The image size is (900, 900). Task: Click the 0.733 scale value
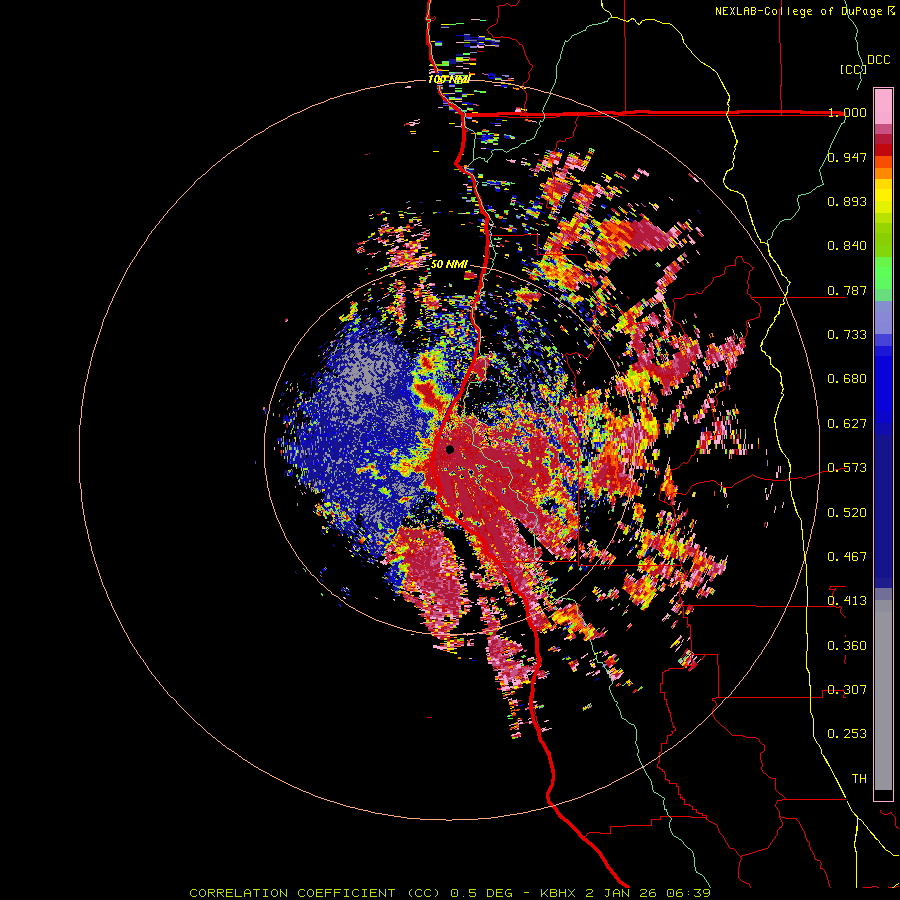[847, 335]
